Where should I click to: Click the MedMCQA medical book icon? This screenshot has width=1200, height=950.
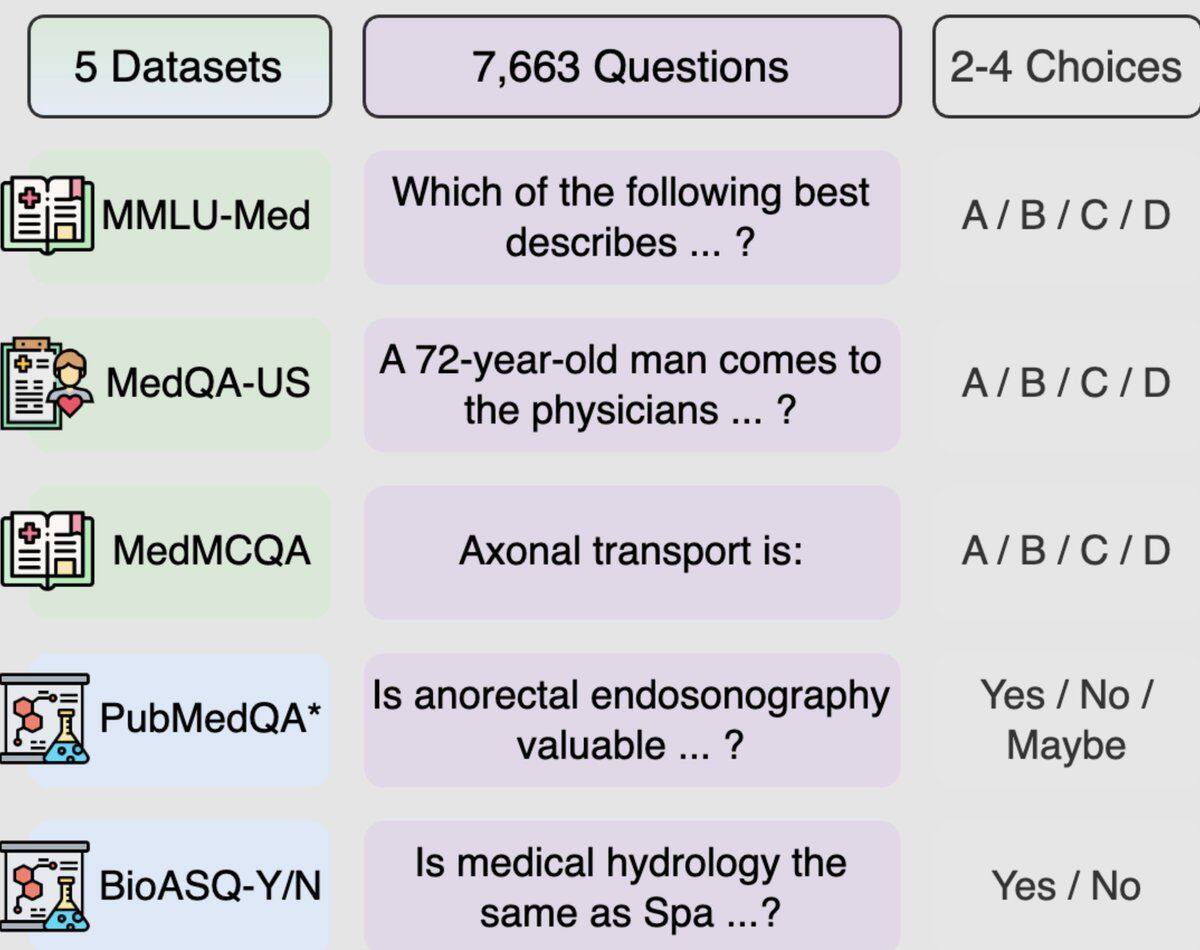[x=47, y=550]
